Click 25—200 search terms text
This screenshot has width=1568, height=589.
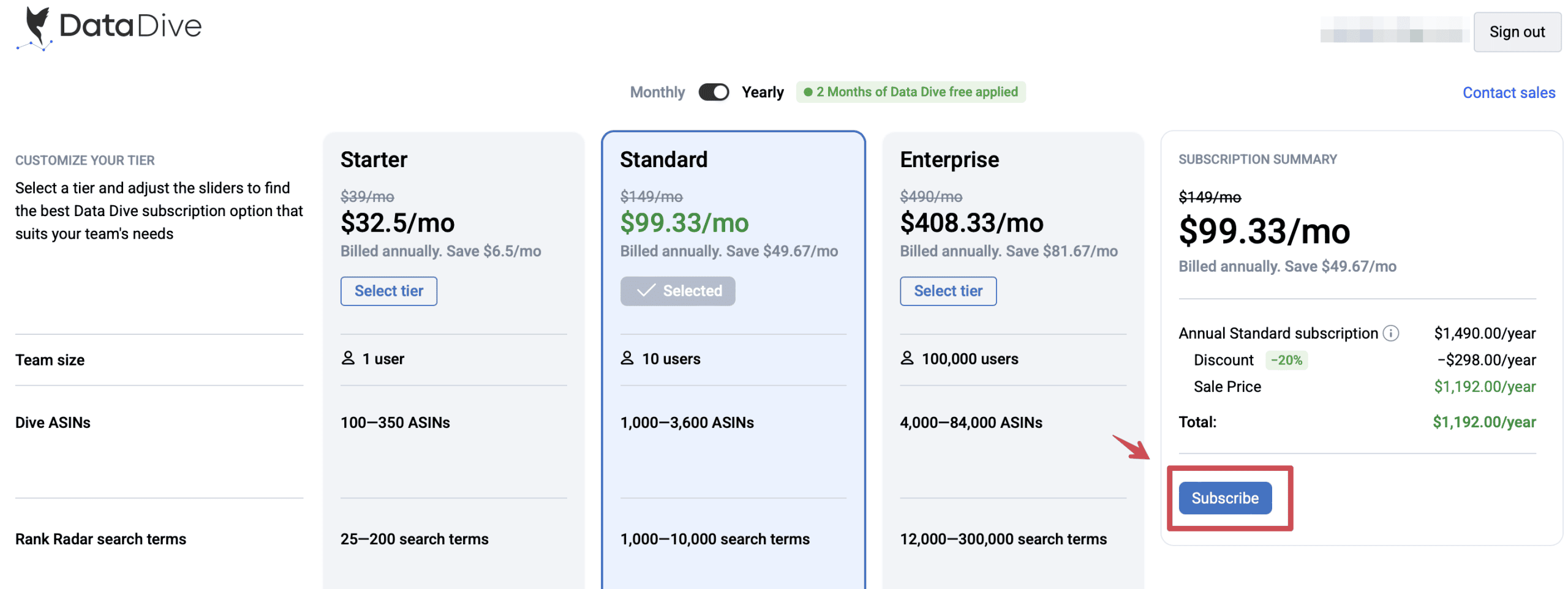pos(414,539)
